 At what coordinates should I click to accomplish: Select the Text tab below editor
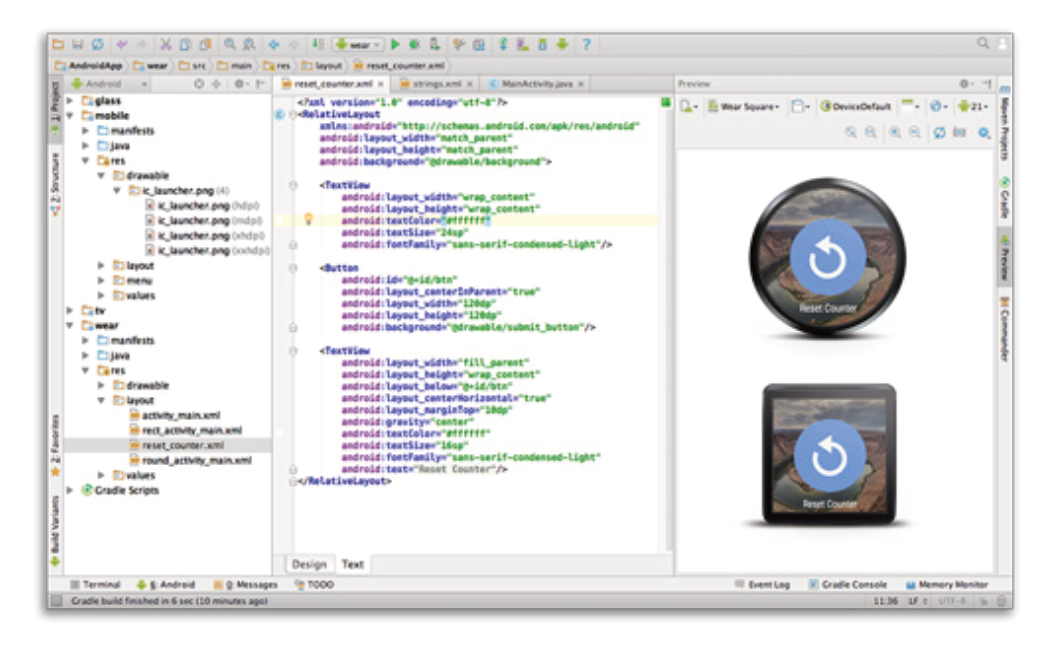click(352, 564)
